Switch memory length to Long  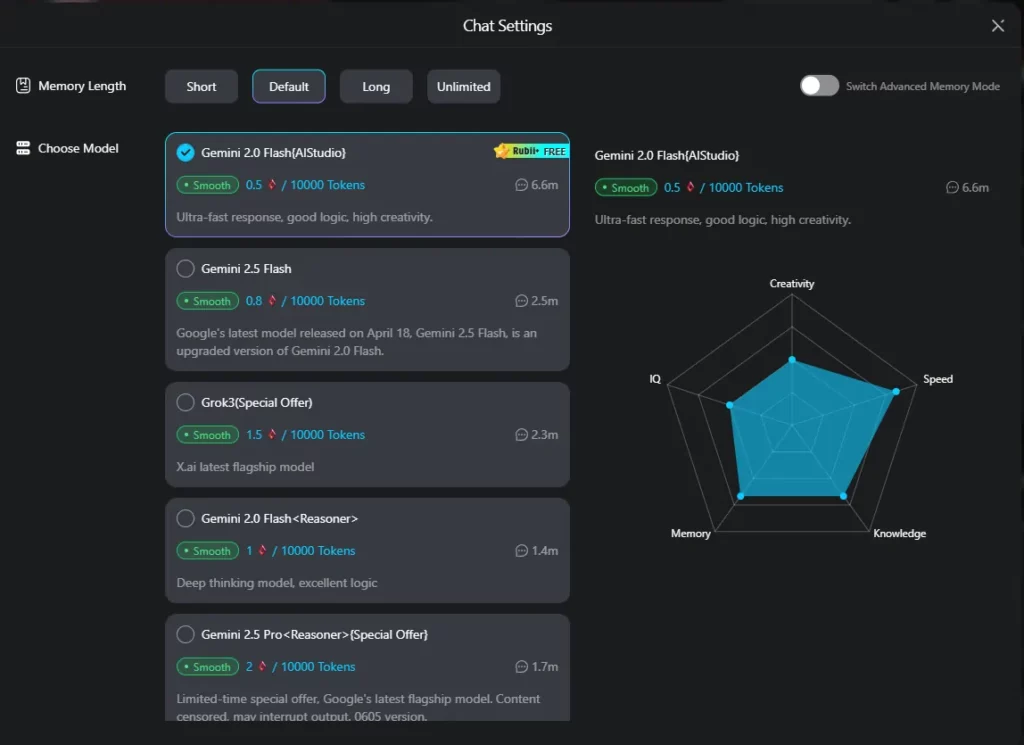[x=376, y=86]
